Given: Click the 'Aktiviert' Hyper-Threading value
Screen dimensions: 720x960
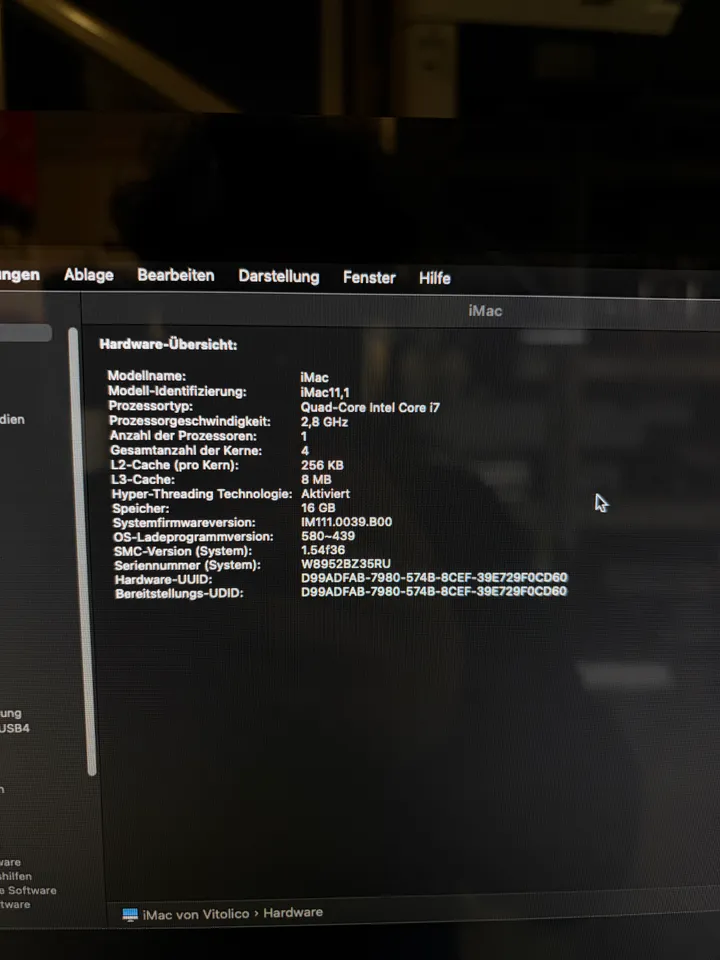Looking at the screenshot, I should click(x=325, y=493).
